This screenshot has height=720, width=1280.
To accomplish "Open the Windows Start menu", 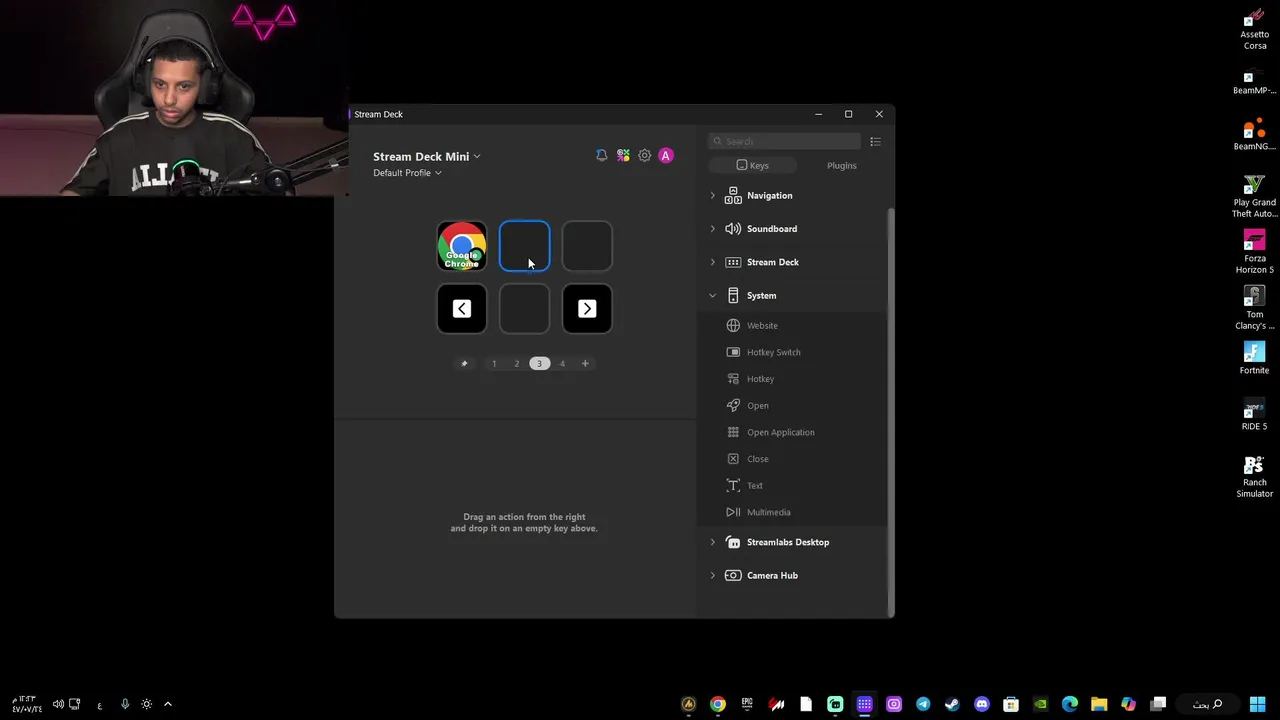I will pos(1257,704).
